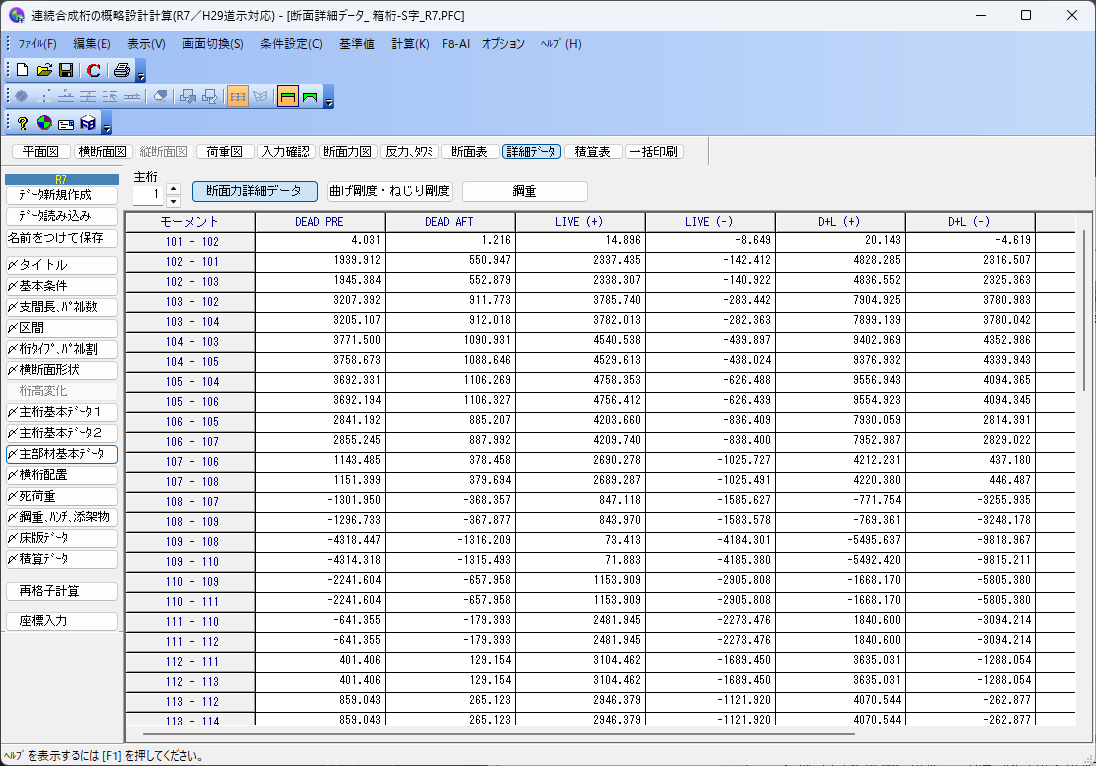Increase main girder number with up arrow
Image resolution: width=1096 pixels, height=766 pixels.
[x=174, y=189]
